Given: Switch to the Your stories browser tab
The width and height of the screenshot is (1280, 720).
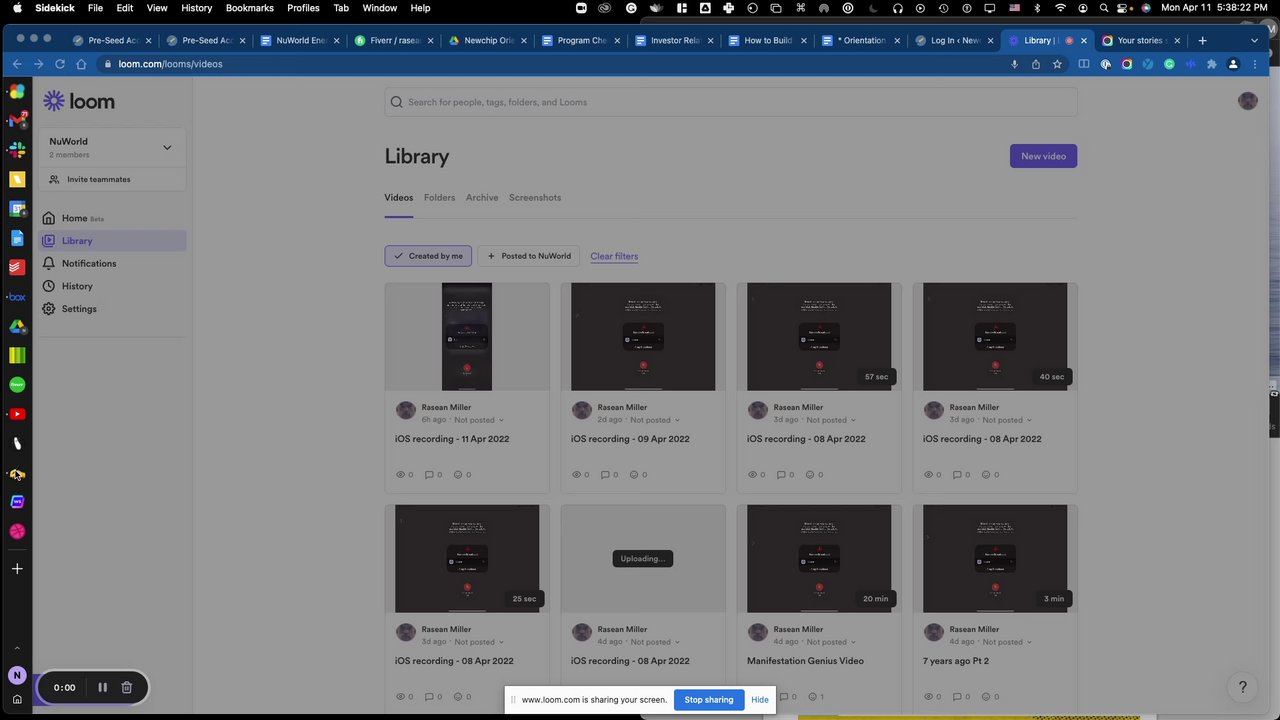Looking at the screenshot, I should click(1141, 41).
